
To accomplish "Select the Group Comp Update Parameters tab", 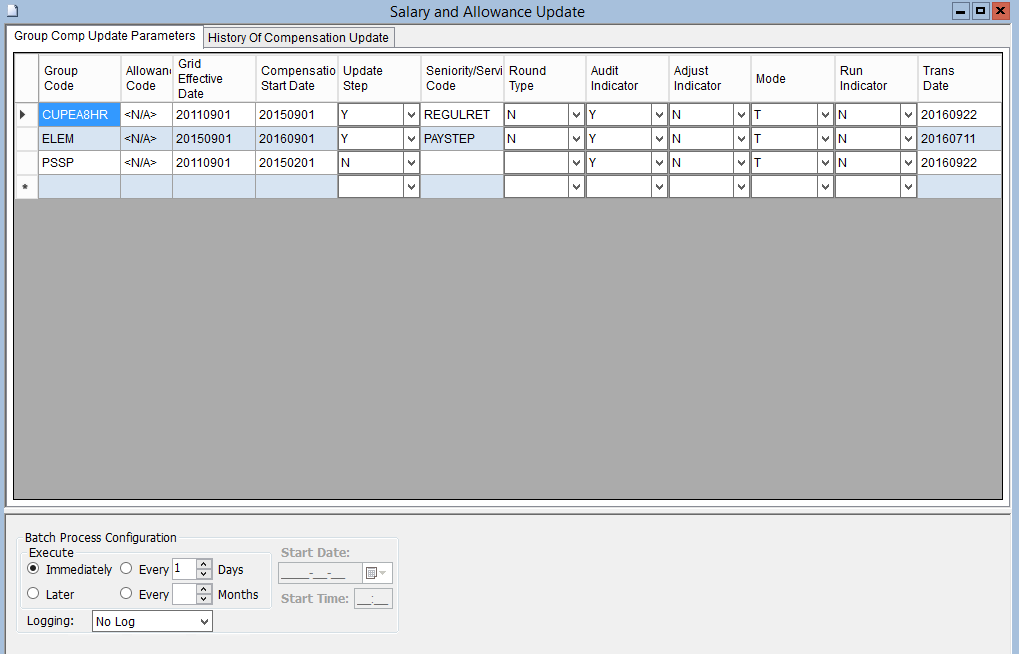I will pos(104,36).
